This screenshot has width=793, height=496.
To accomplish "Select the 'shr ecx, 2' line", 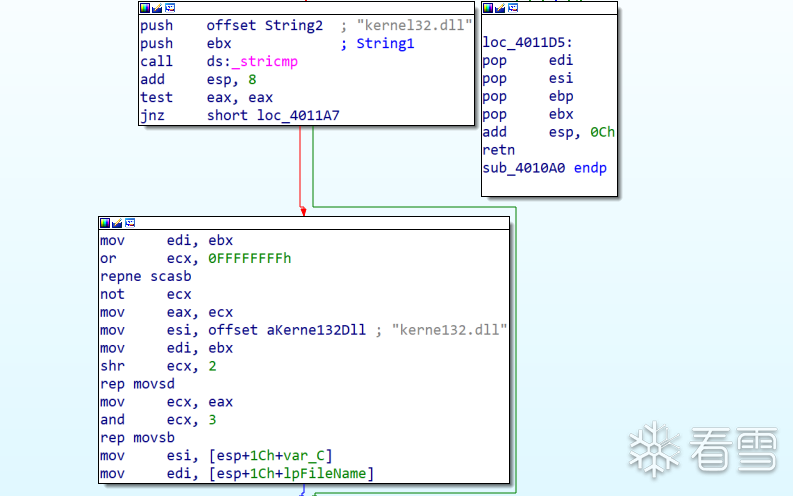I will click(x=158, y=366).
